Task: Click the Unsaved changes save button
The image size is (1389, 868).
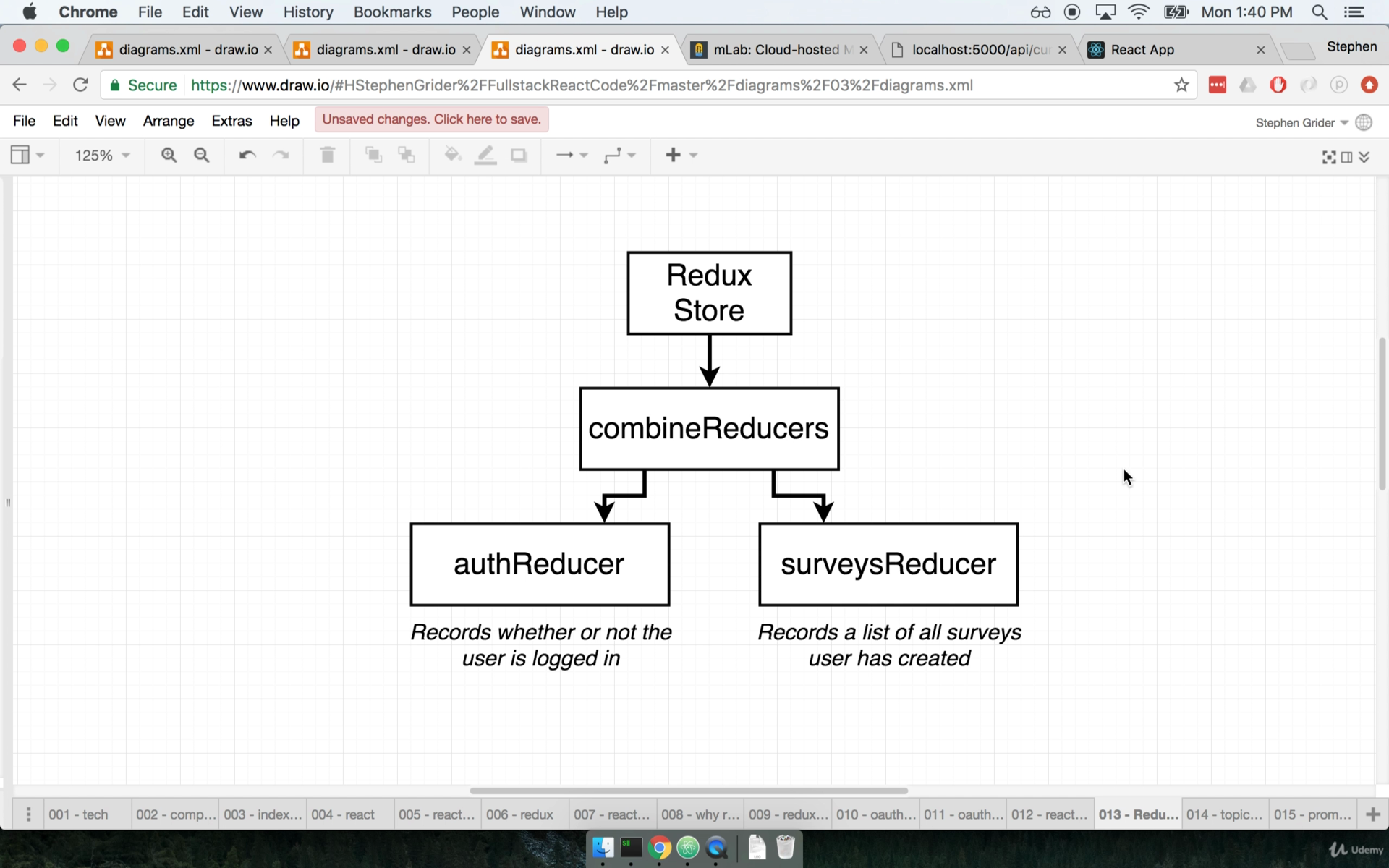Action: tap(431, 119)
